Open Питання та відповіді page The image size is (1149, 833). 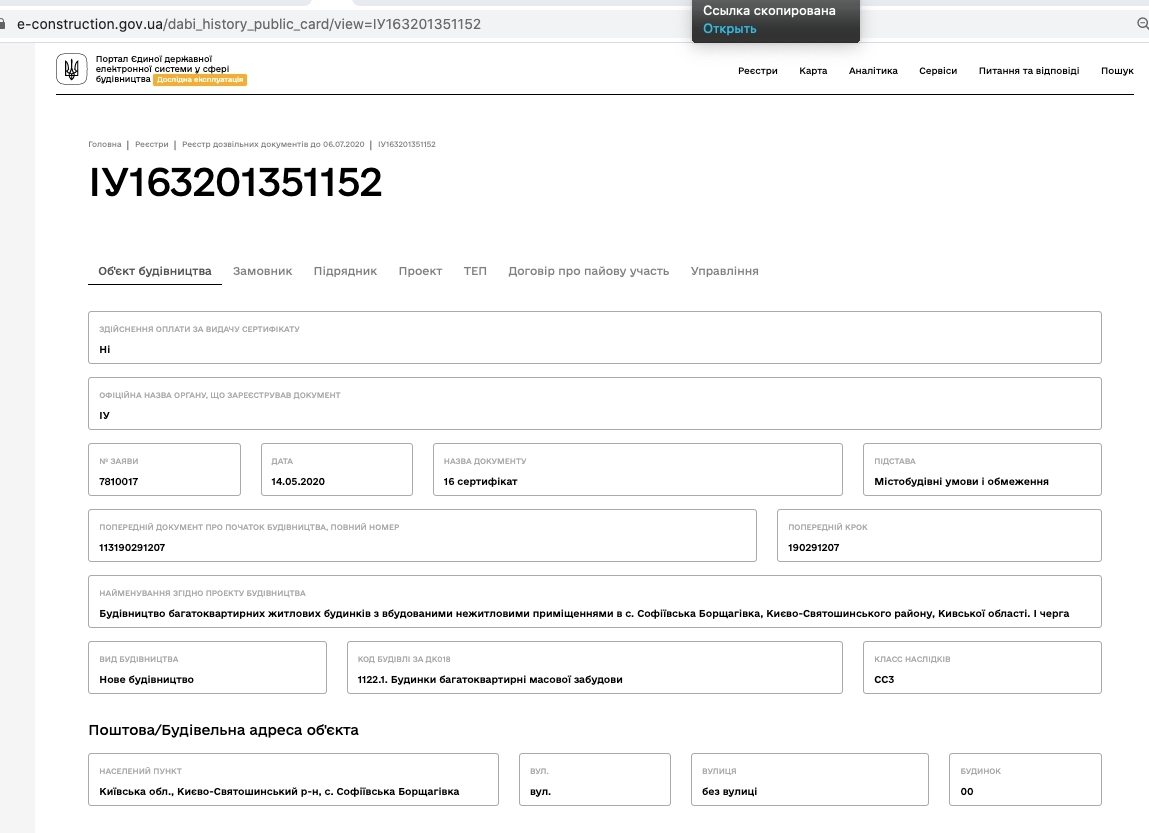[x=1029, y=71]
